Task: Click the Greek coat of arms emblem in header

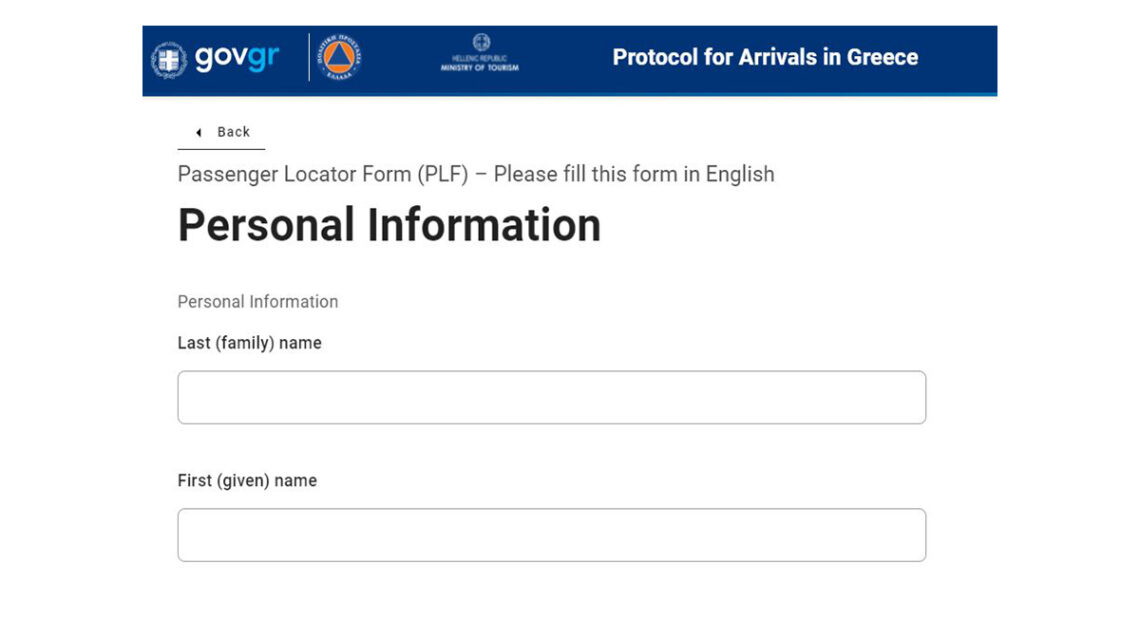Action: tap(170, 58)
